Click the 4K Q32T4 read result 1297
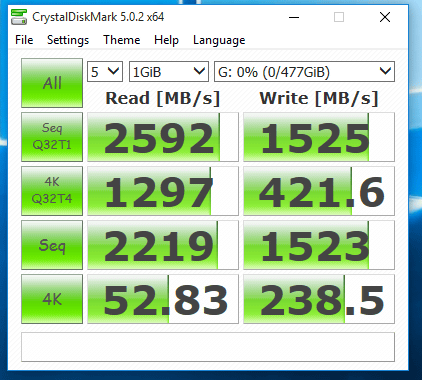The width and height of the screenshot is (422, 380). click(163, 191)
